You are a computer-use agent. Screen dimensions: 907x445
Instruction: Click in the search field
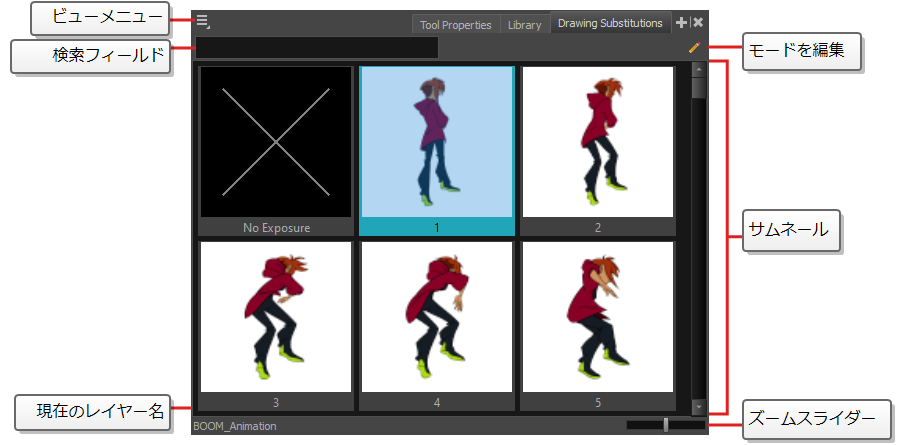click(x=317, y=47)
